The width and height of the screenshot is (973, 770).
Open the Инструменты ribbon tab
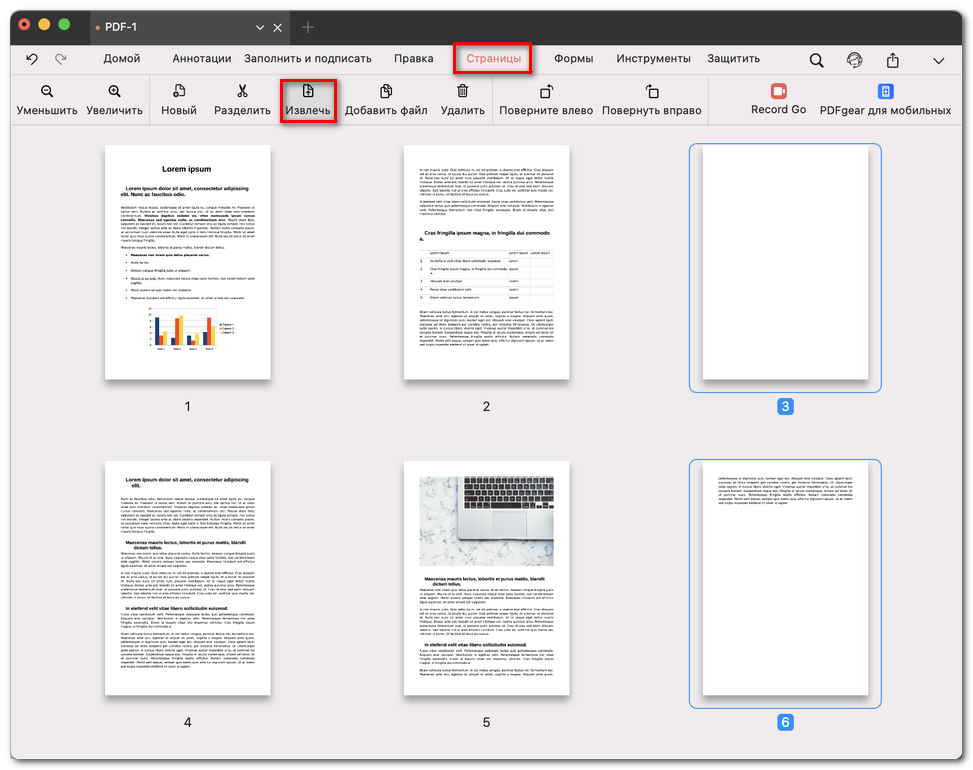(x=653, y=58)
